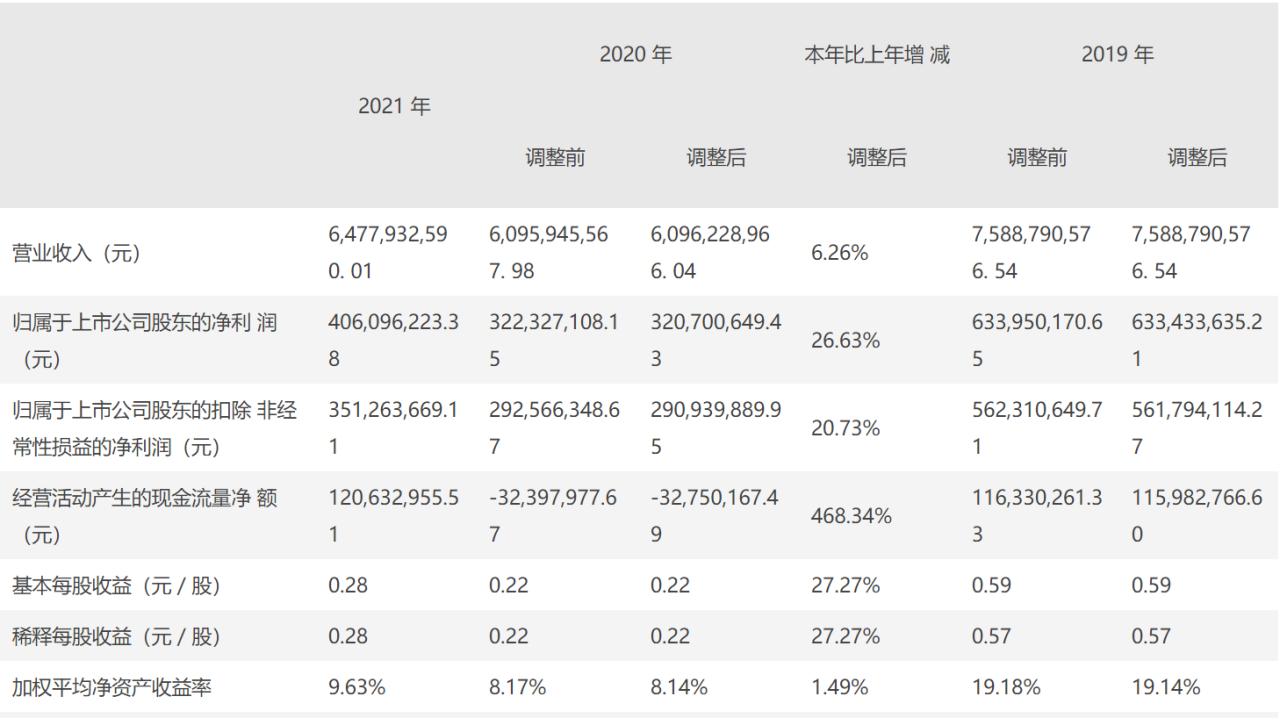1280x718 pixels.
Task: Select the value 351,263,669.11
Action: click(393, 428)
